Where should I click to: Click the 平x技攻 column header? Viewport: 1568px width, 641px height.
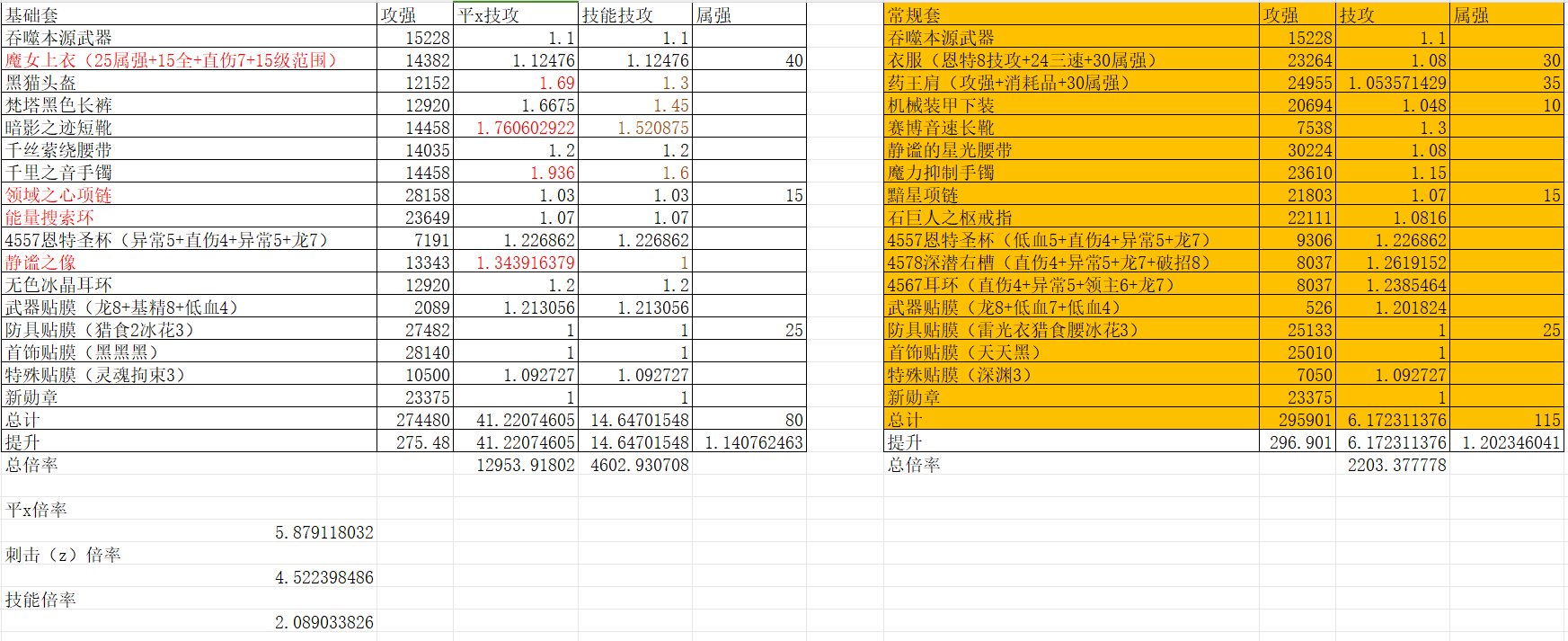516,14
